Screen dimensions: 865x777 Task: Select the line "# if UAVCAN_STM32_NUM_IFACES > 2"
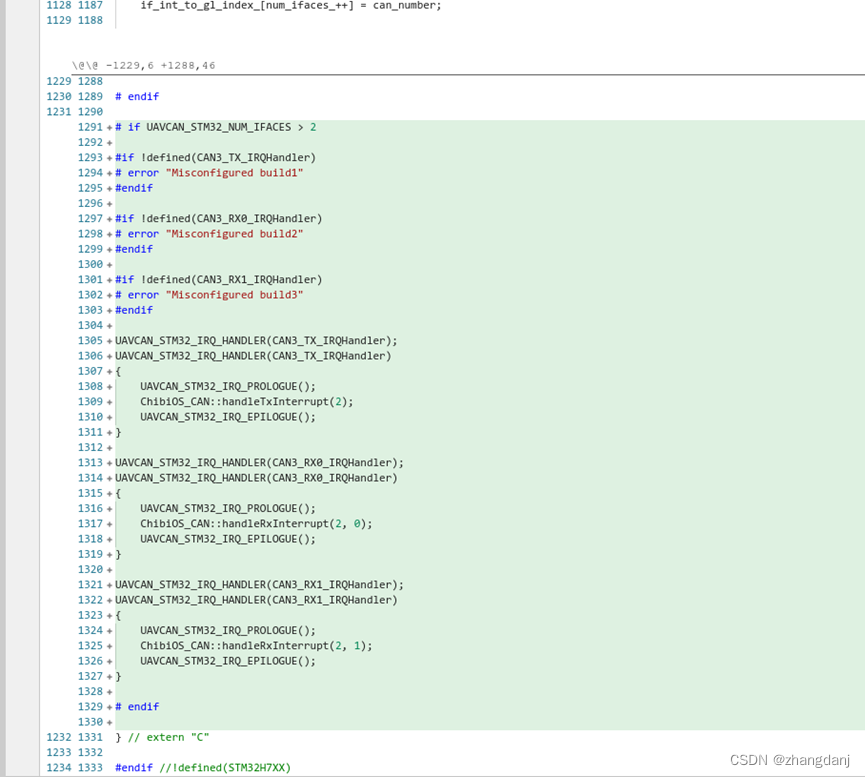[216, 127]
